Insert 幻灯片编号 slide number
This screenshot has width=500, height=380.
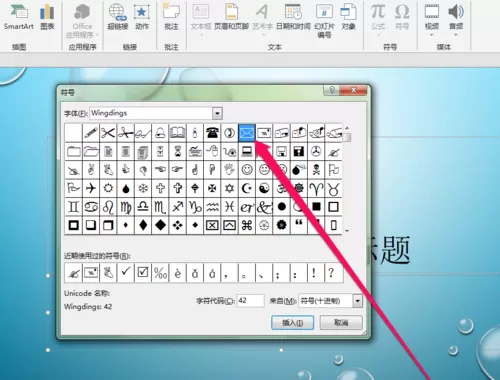(x=324, y=20)
